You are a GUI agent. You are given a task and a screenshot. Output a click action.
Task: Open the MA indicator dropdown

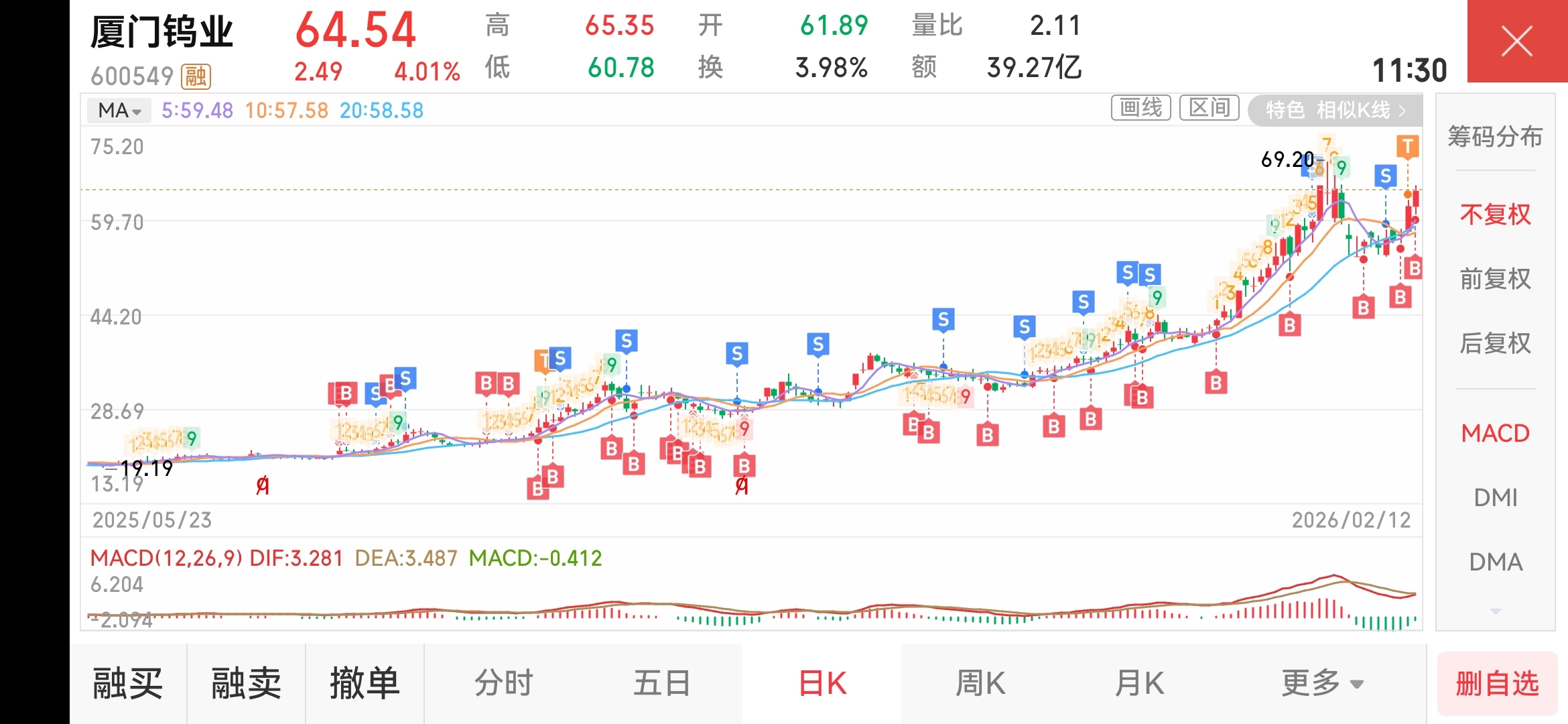click(x=119, y=110)
